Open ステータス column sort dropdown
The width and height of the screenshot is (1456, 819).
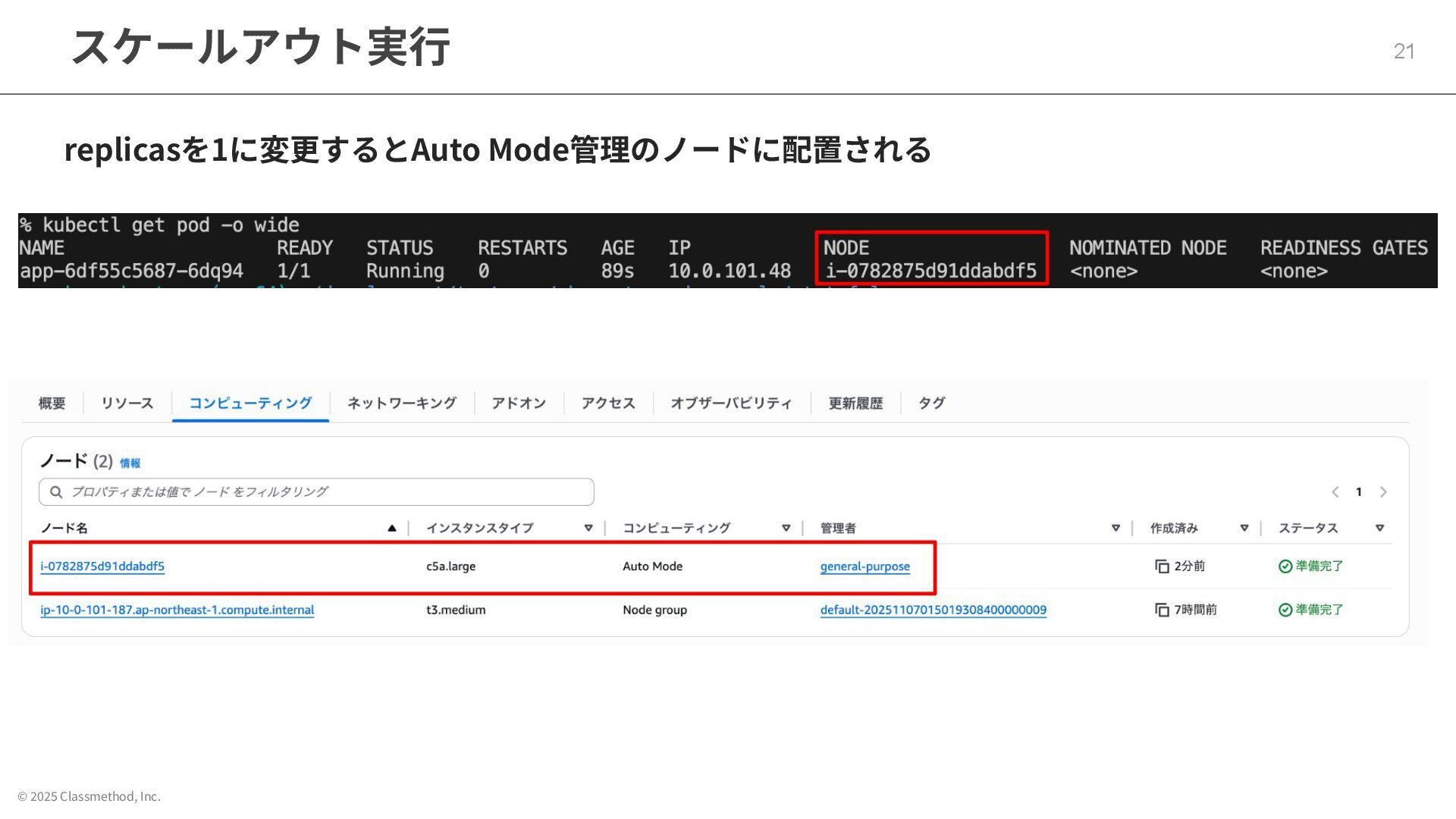1379,528
